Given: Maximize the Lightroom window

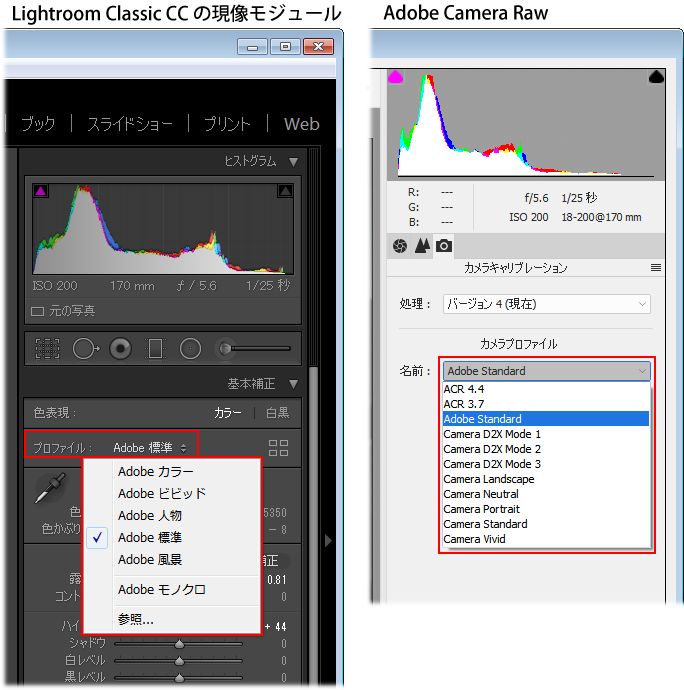Looking at the screenshot, I should (285, 47).
